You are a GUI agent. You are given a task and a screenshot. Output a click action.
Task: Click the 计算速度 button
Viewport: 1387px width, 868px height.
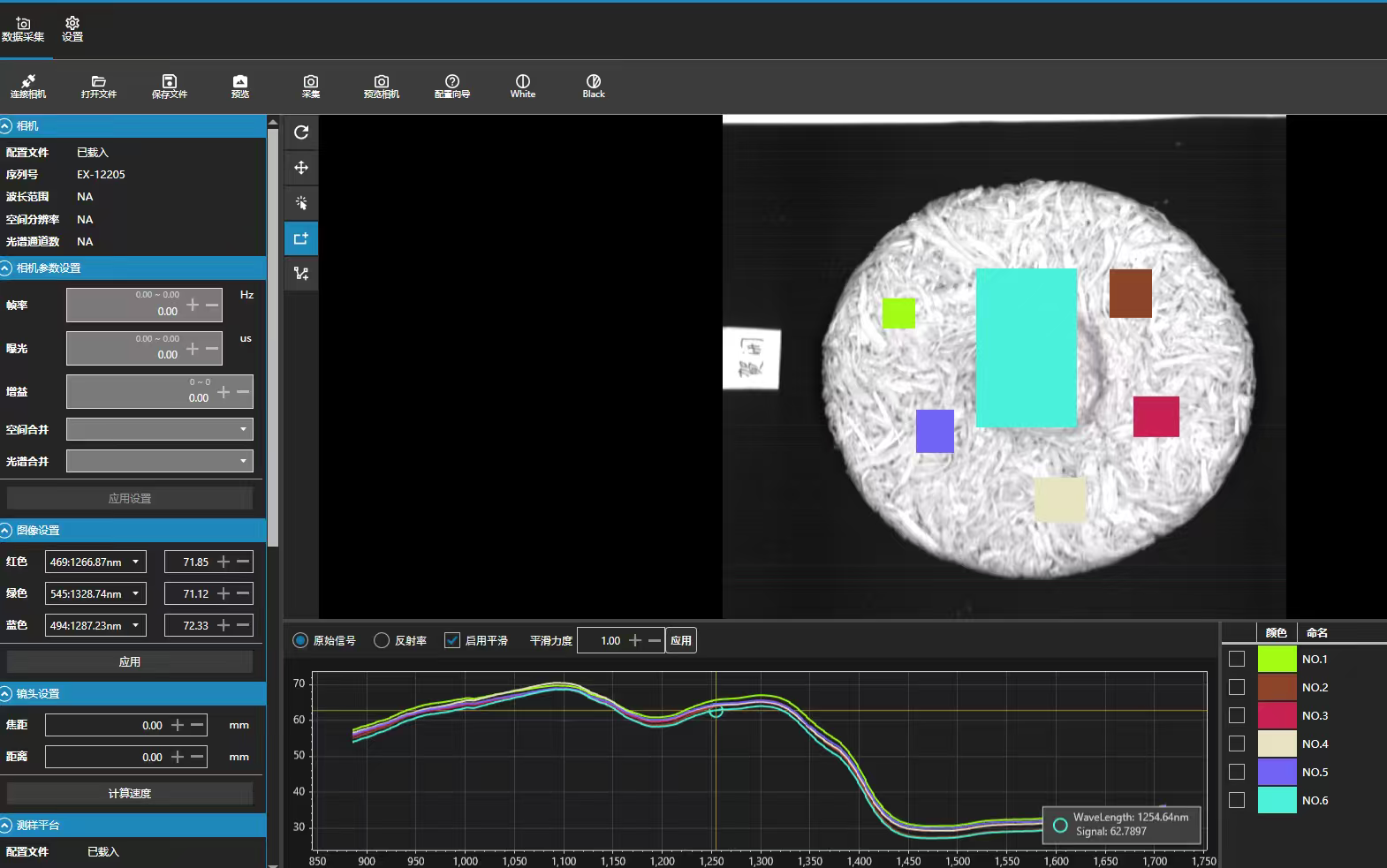click(130, 793)
